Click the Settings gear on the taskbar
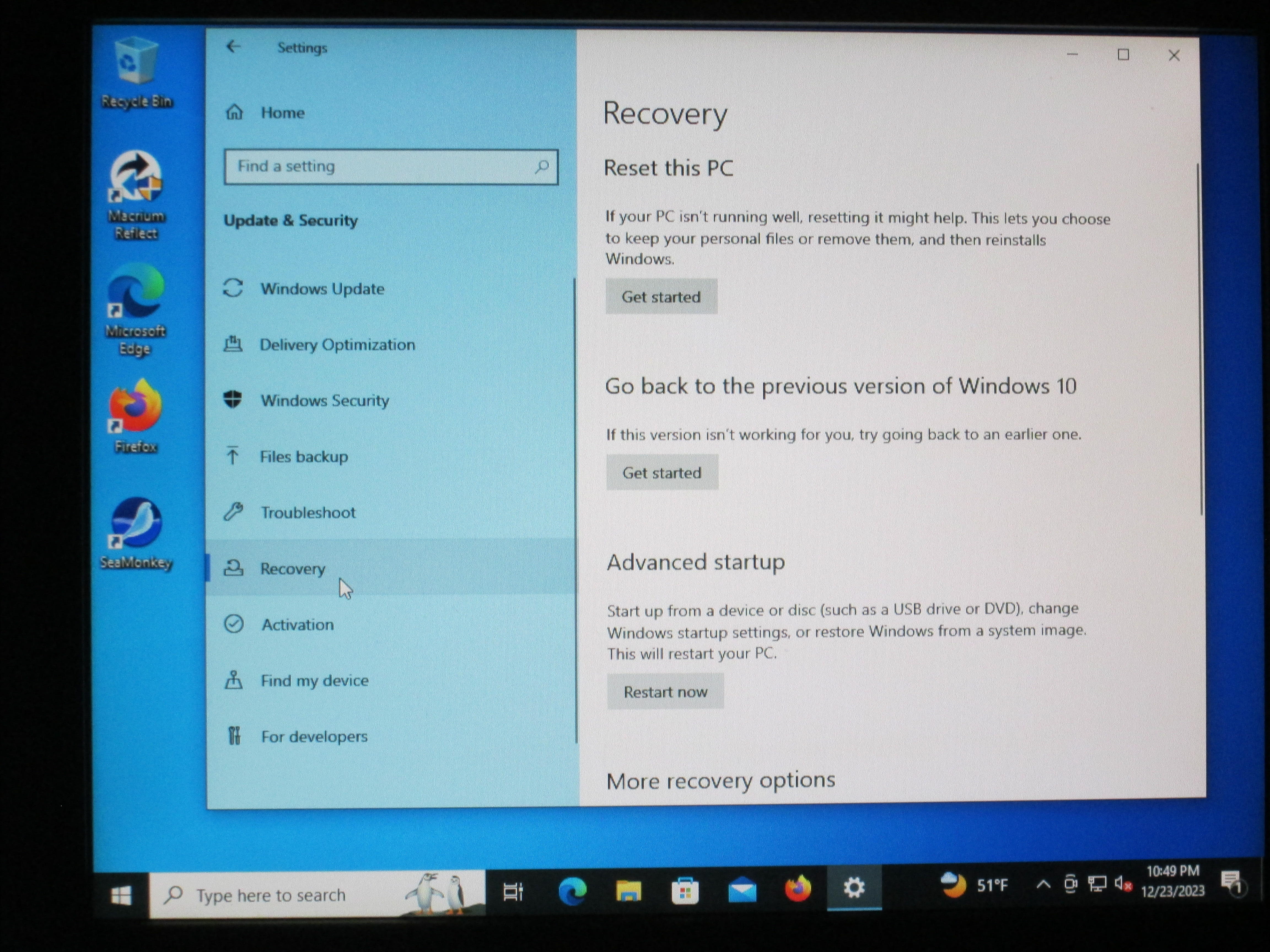The image size is (1270, 952). click(854, 888)
